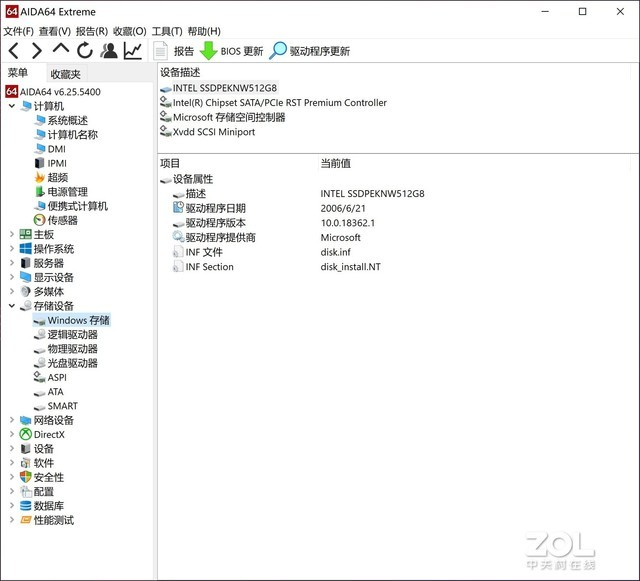Select INTEL SSDPEKNW512G8 in the device list

(219, 88)
